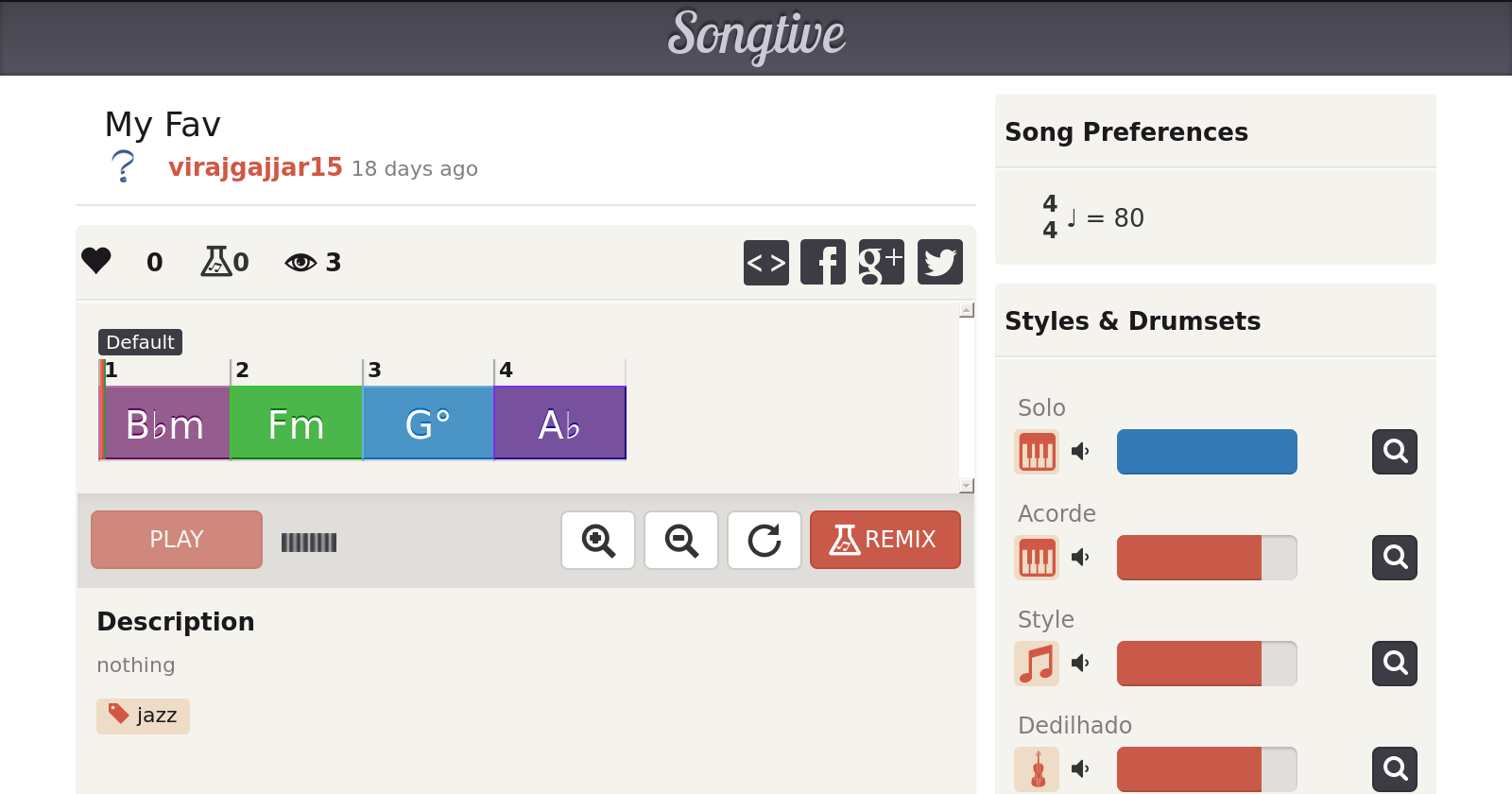Click the reload circular arrow button

pos(765,541)
